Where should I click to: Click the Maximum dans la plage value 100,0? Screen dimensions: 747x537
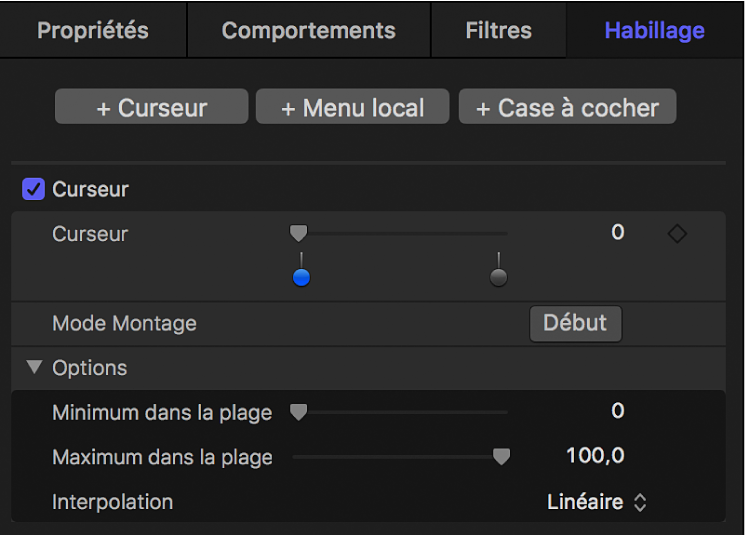click(x=596, y=456)
